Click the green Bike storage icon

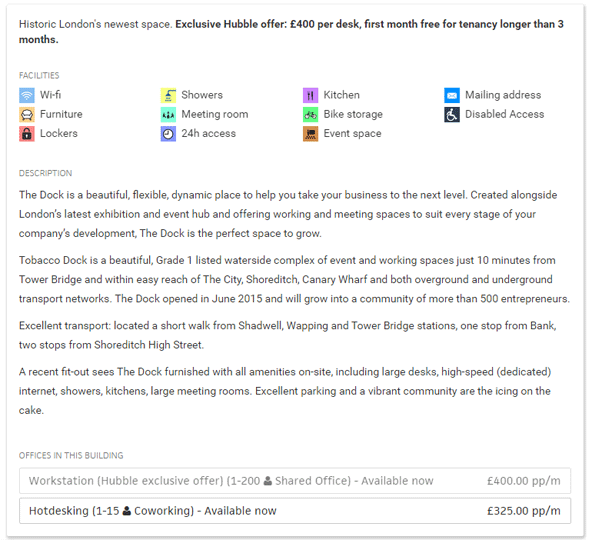coord(310,114)
